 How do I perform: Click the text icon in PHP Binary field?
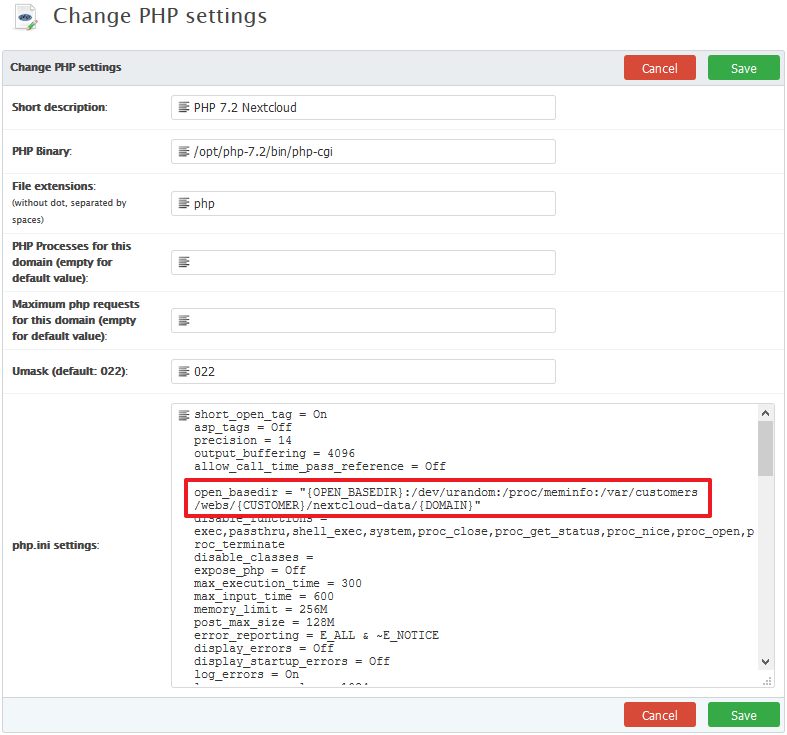coord(184,152)
